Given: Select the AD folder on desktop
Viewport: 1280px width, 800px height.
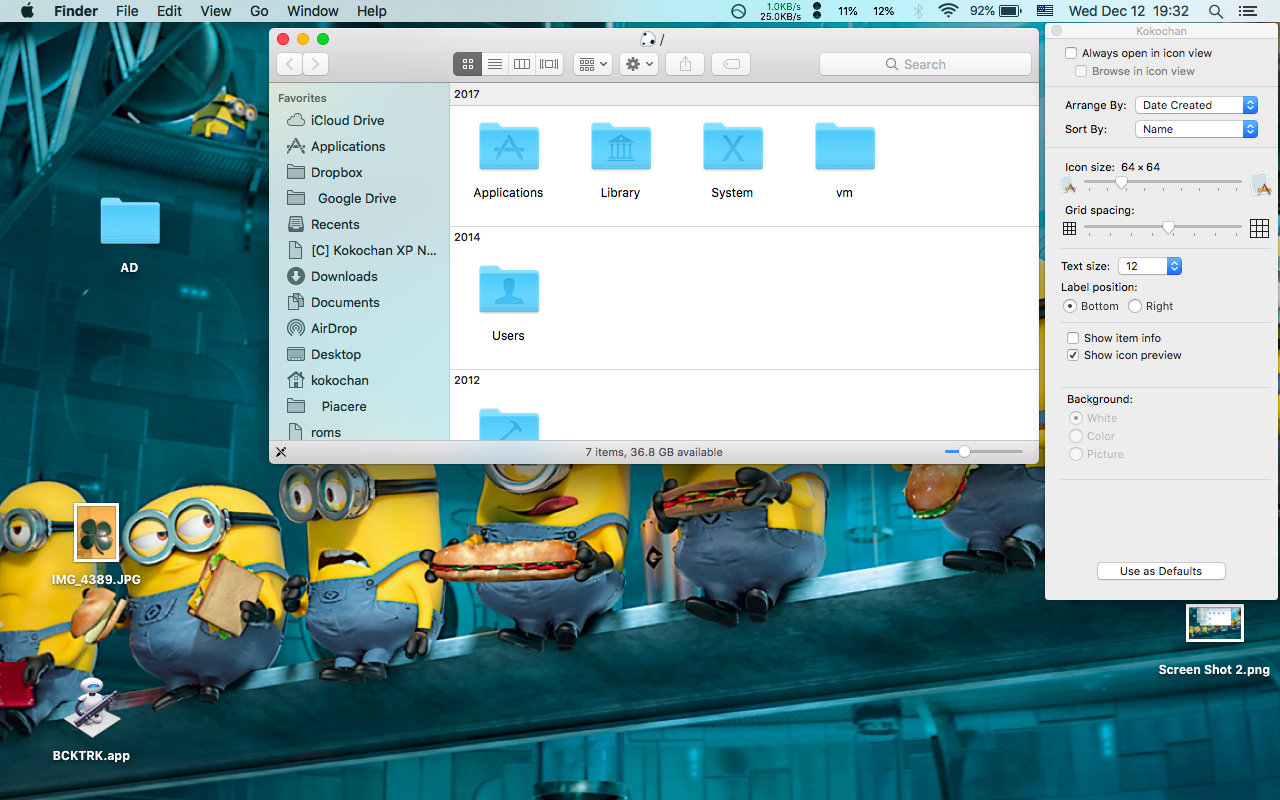Looking at the screenshot, I should [130, 222].
